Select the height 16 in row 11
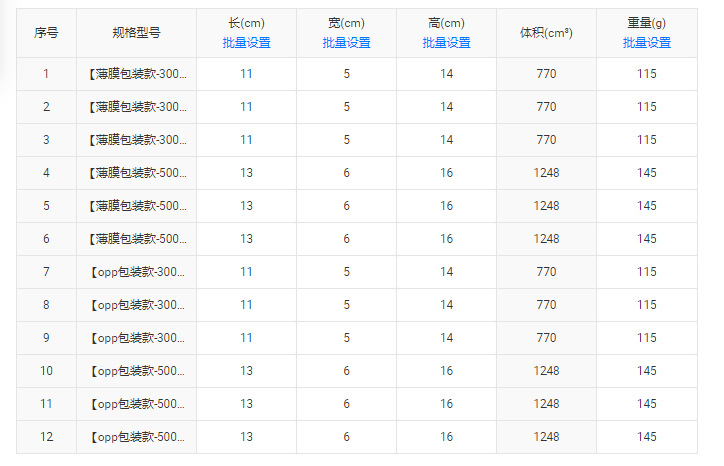The height and width of the screenshot is (466, 724). [x=446, y=404]
